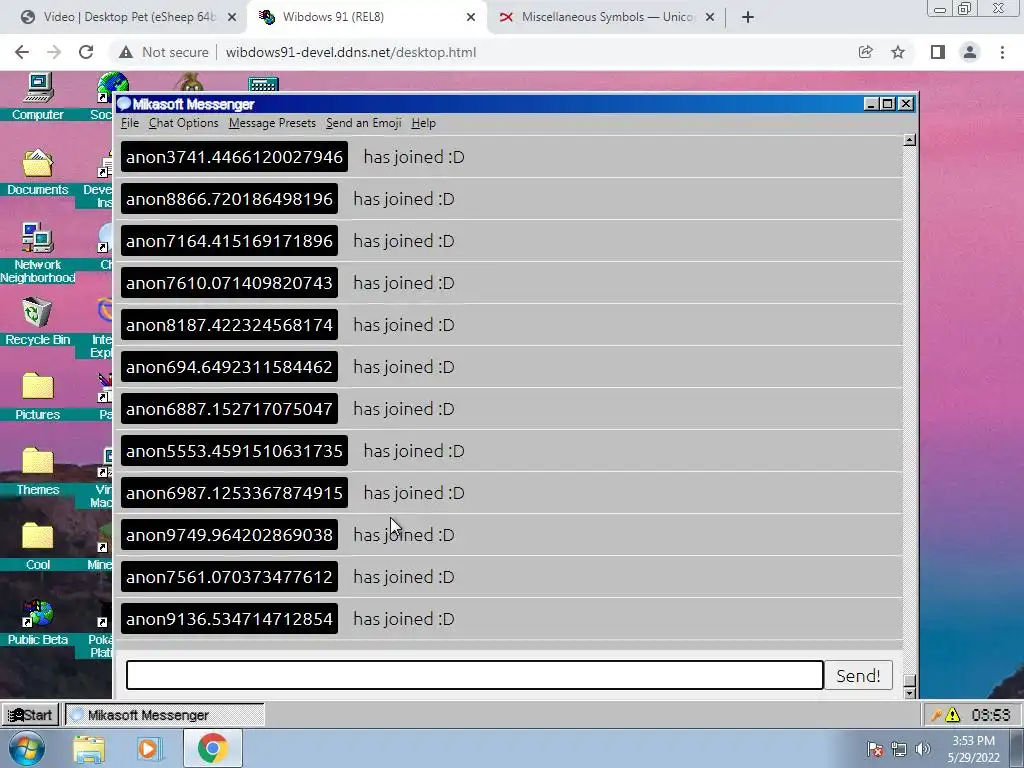Open the Help menu

pos(423,123)
